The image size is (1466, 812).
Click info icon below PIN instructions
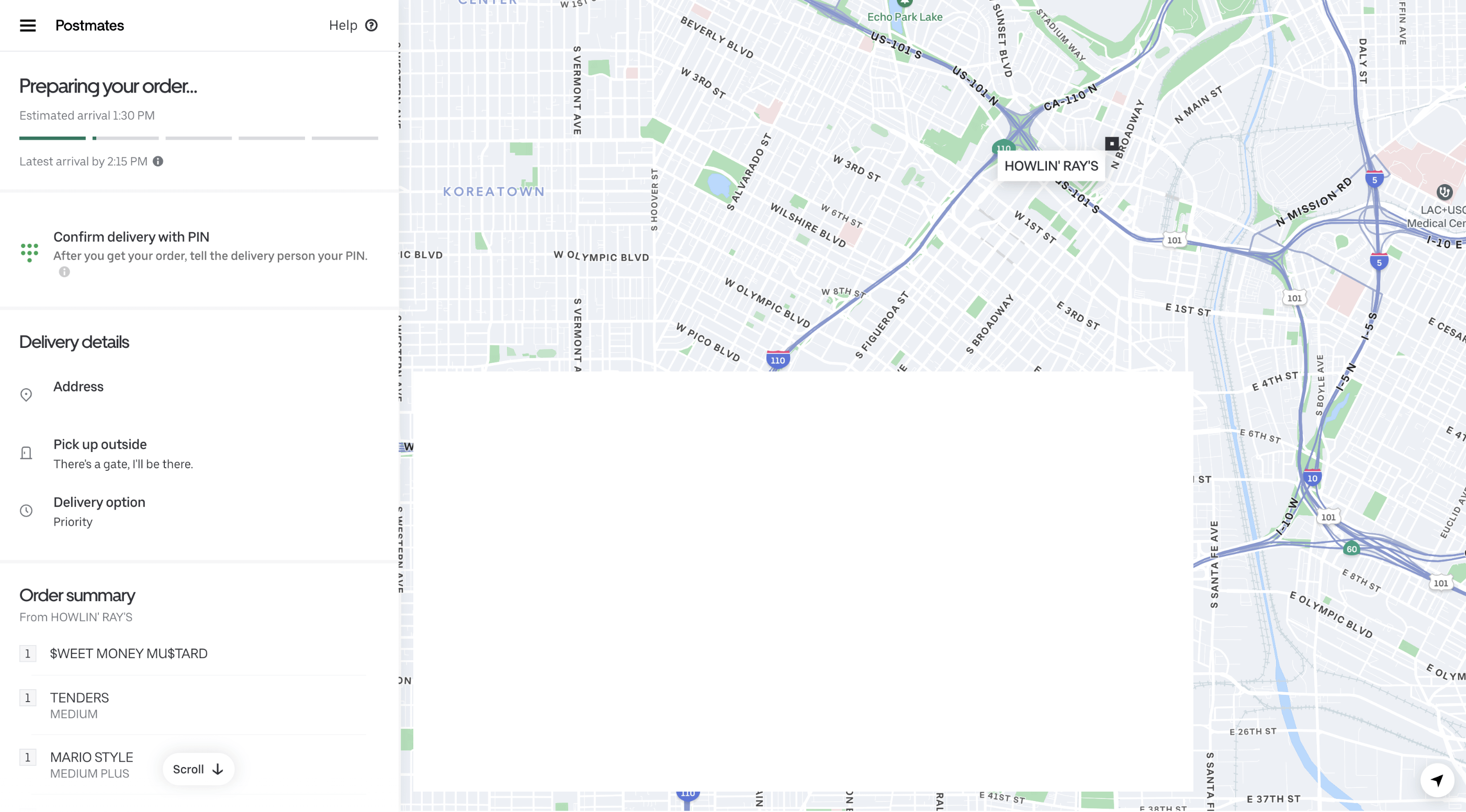pos(64,272)
